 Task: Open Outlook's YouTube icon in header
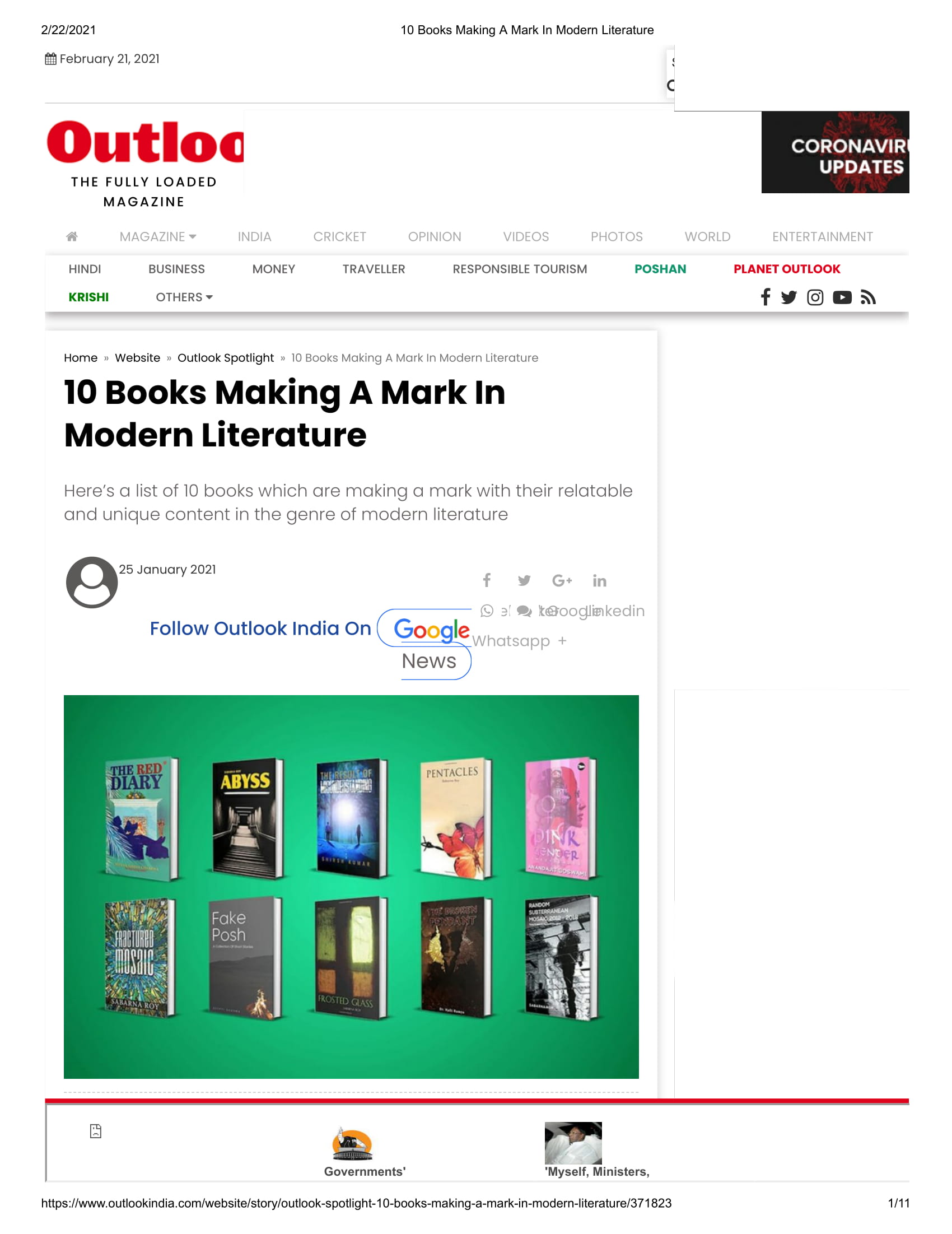842,297
